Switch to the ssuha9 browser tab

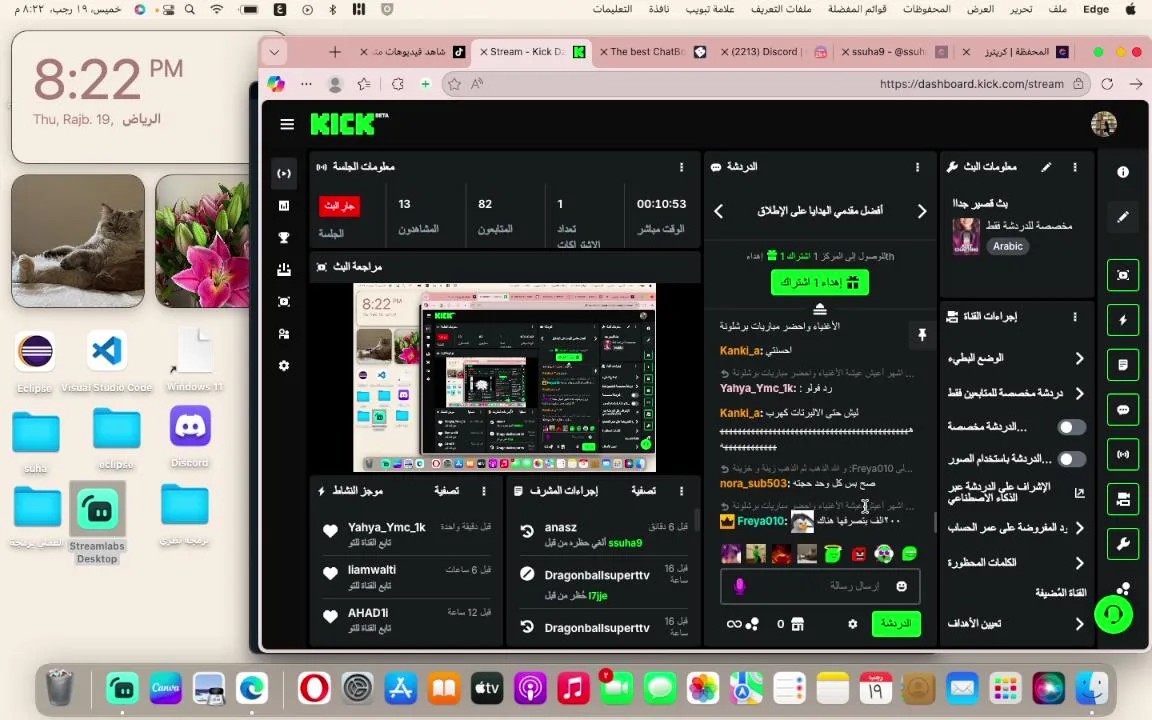click(894, 52)
